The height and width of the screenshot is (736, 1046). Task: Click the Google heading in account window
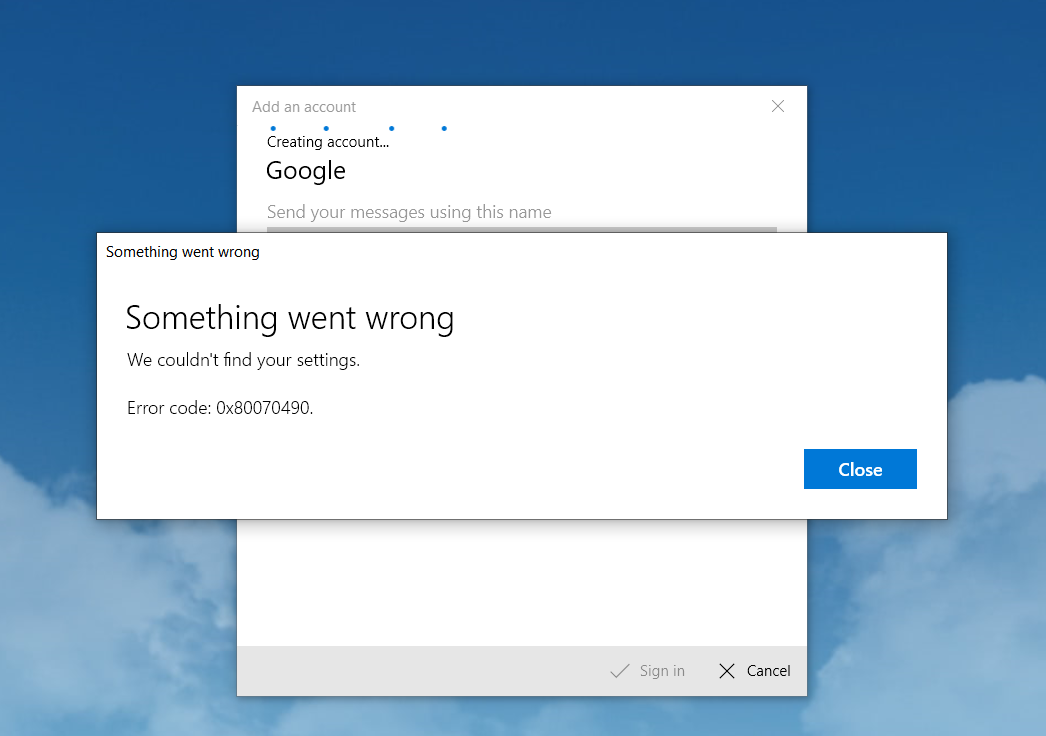(306, 171)
